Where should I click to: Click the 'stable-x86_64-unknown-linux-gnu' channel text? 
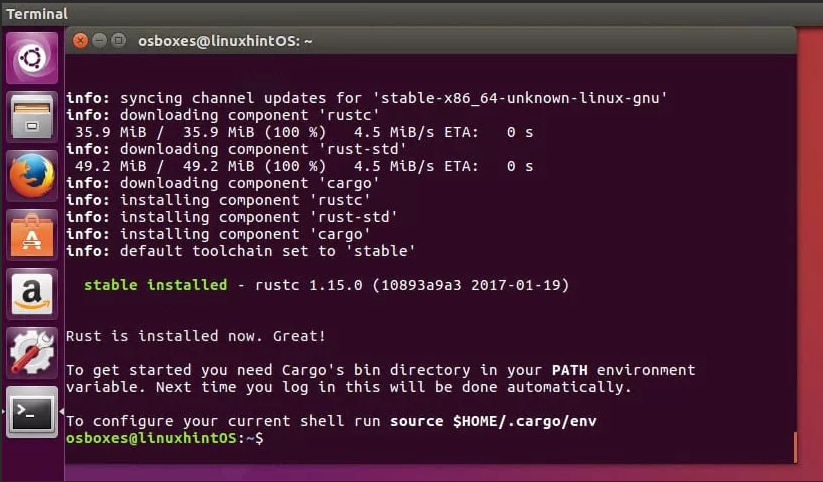pos(523,98)
